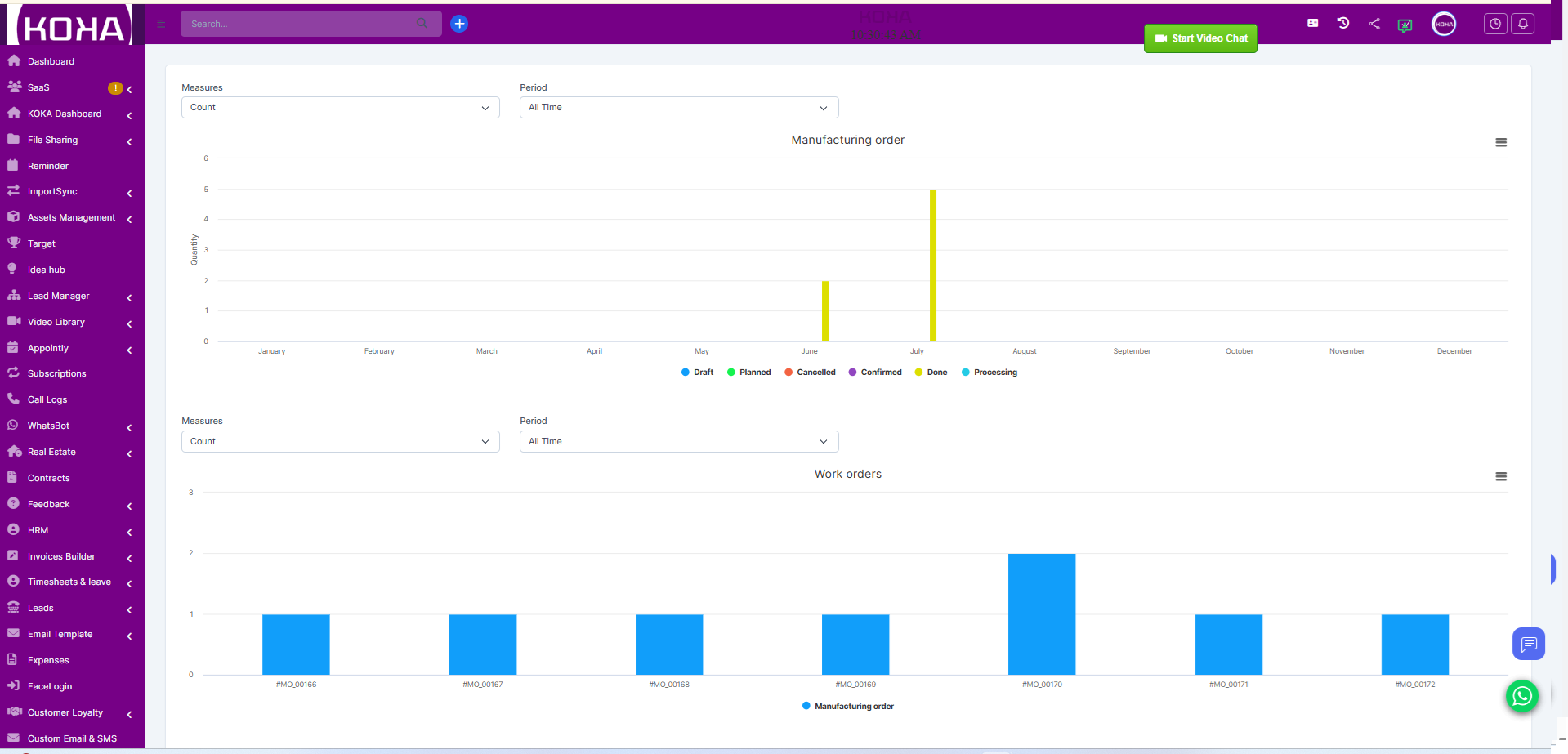Viewport: 1568px width, 754px height.
Task: Click the Start Video Chat button
Action: pos(1200,38)
